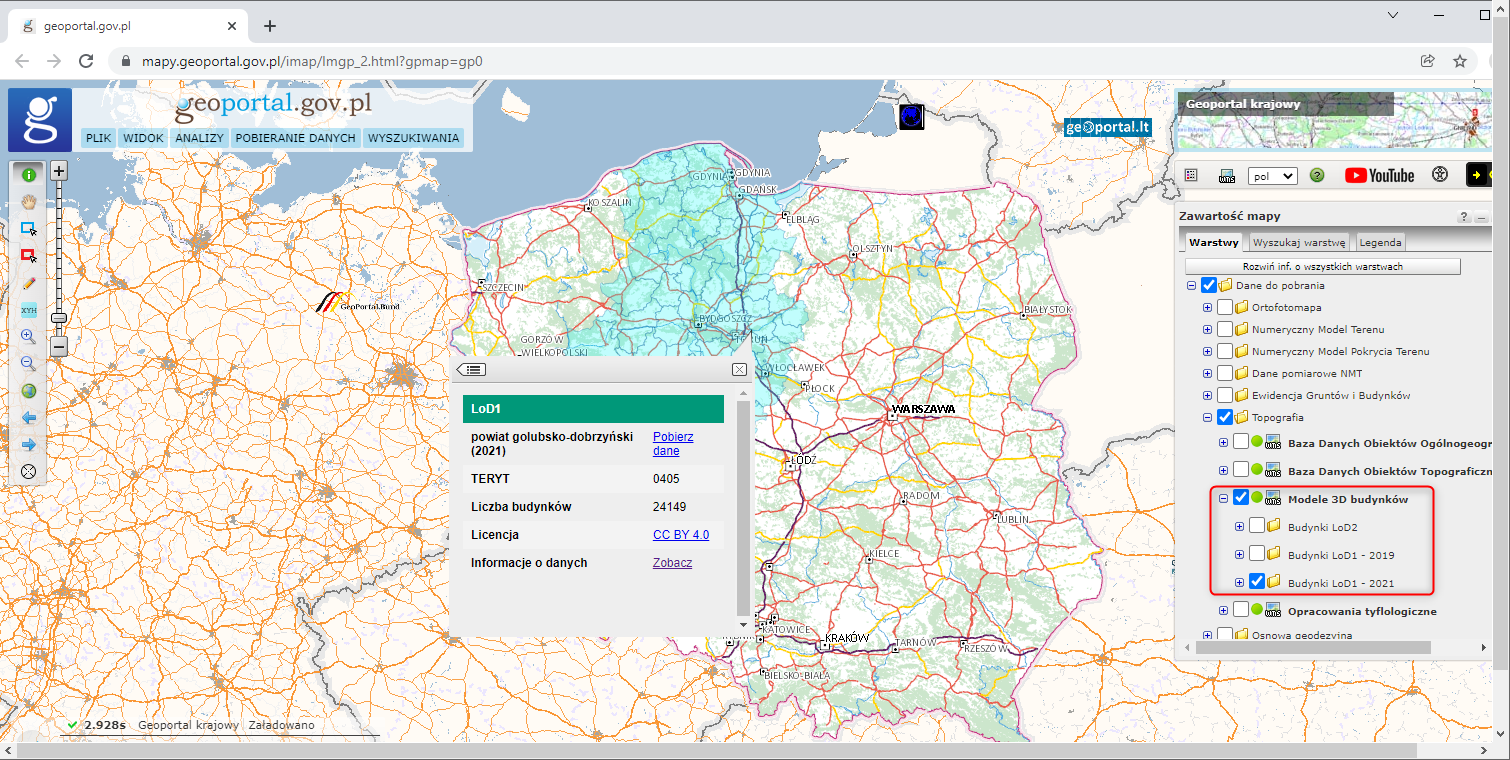Collapse the Modele 3D budynków tree node
Screen dimensions: 1510x760
(1223, 498)
